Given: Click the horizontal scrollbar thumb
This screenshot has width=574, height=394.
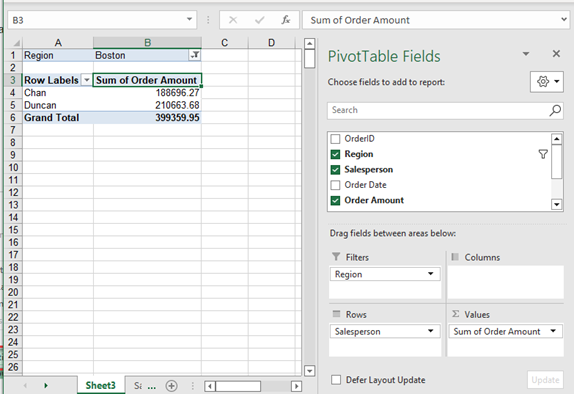Looking at the screenshot, I should coord(238,386).
